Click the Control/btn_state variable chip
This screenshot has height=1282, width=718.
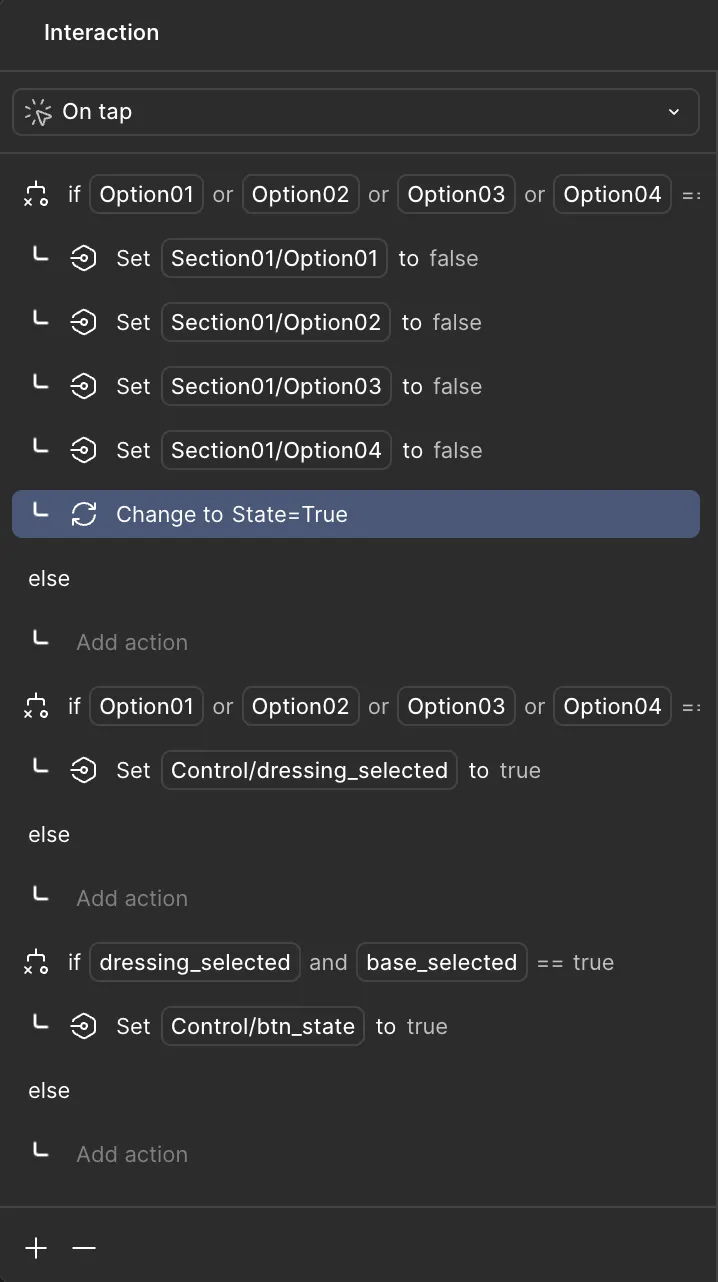(x=263, y=1027)
